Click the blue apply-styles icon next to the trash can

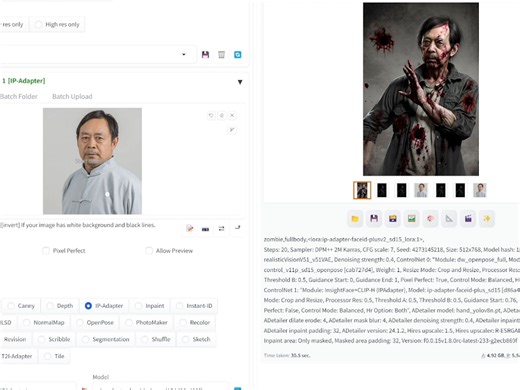[x=238, y=54]
